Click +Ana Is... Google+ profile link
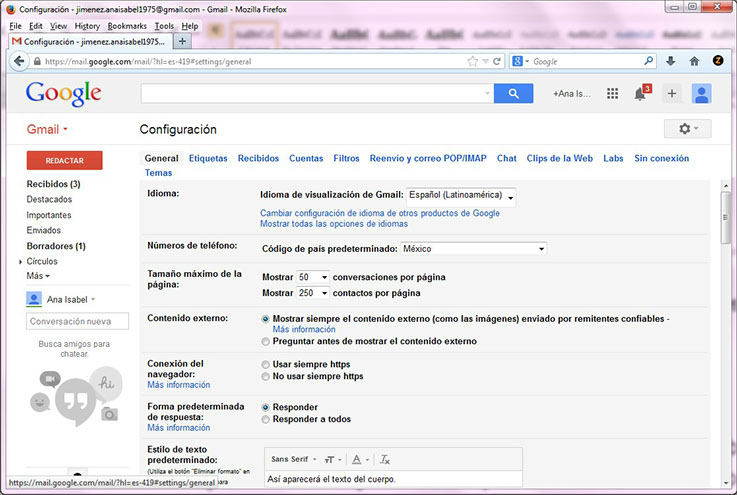The image size is (737, 495). (x=572, y=94)
